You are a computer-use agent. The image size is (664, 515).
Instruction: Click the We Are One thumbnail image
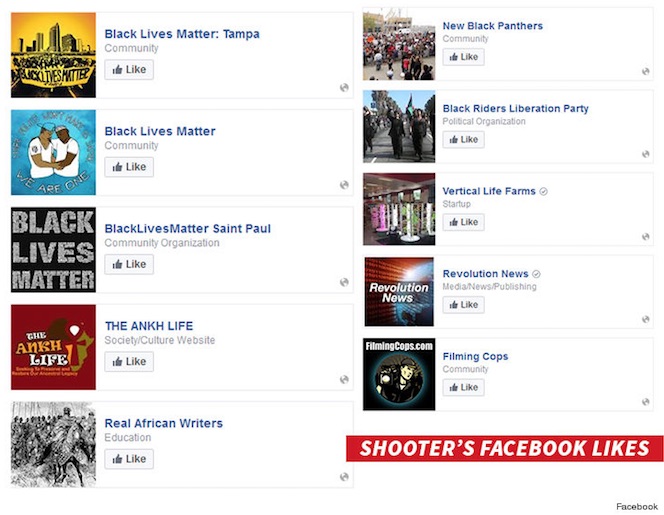[53, 152]
